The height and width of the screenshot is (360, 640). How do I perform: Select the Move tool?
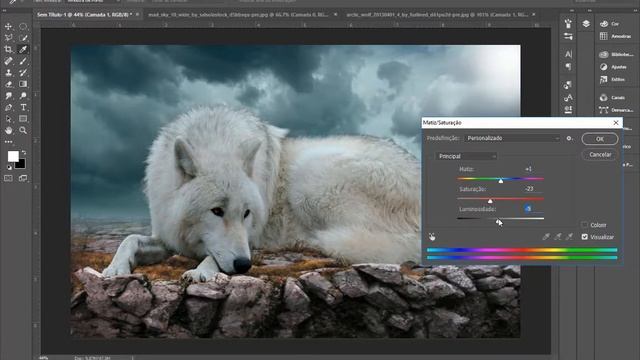[x=8, y=27]
